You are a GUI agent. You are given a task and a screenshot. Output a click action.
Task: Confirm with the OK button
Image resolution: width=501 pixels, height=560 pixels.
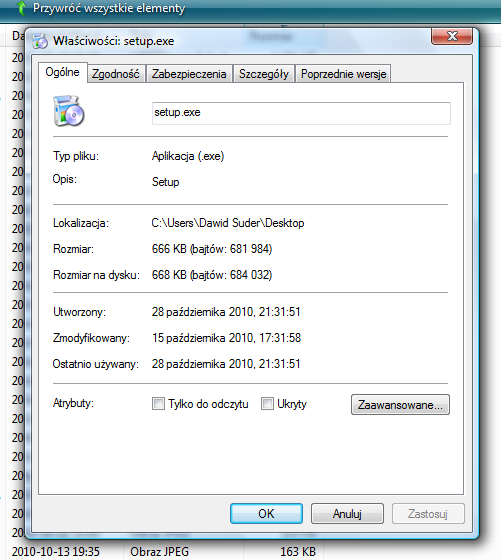coord(266,514)
